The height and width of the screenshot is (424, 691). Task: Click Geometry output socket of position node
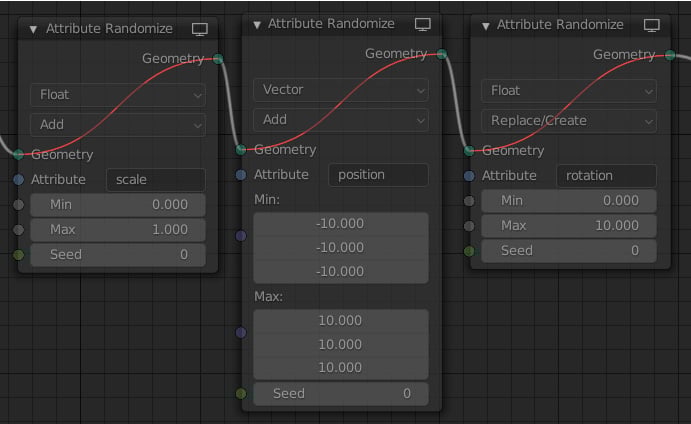point(442,54)
